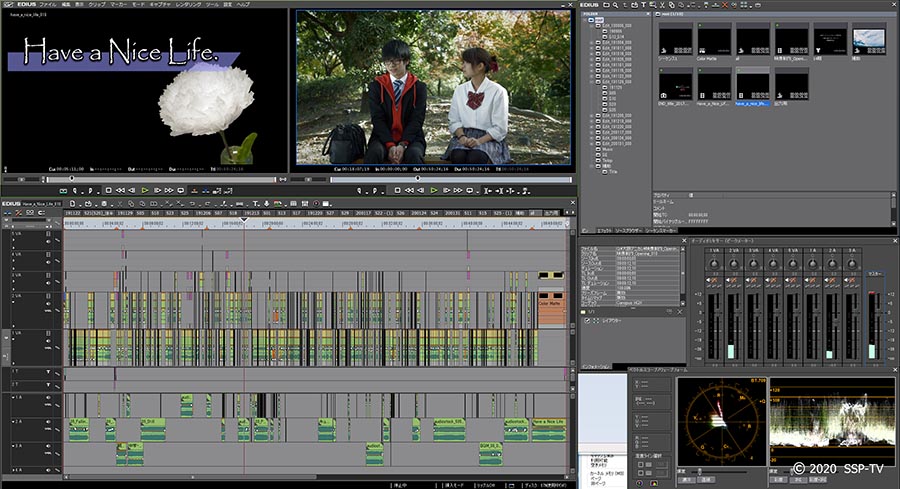Toggle the レイアウター checkbox in Information palette
This screenshot has width=900, height=489.
point(587,321)
